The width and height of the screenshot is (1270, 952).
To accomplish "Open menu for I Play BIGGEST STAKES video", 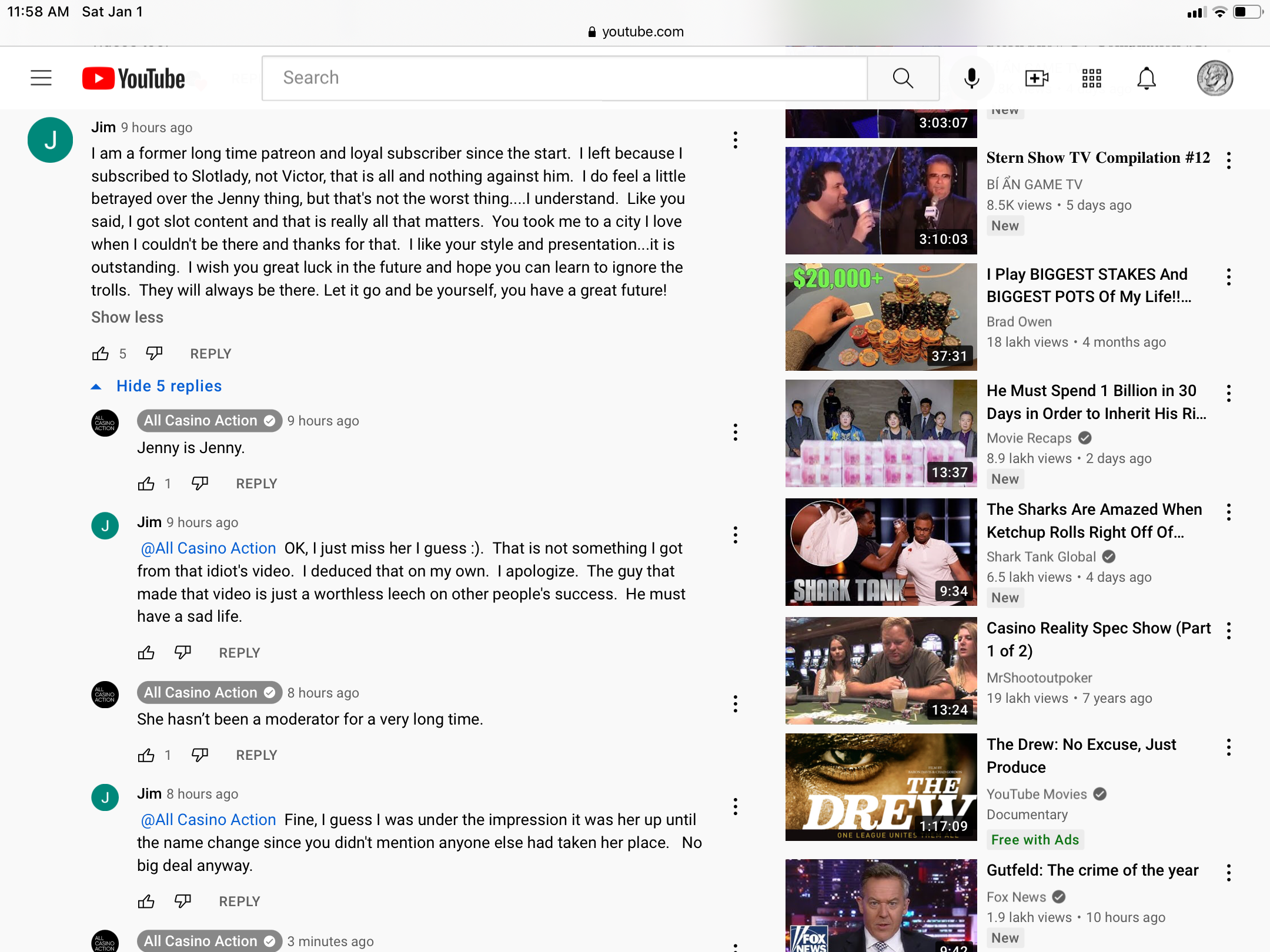I will [1228, 276].
